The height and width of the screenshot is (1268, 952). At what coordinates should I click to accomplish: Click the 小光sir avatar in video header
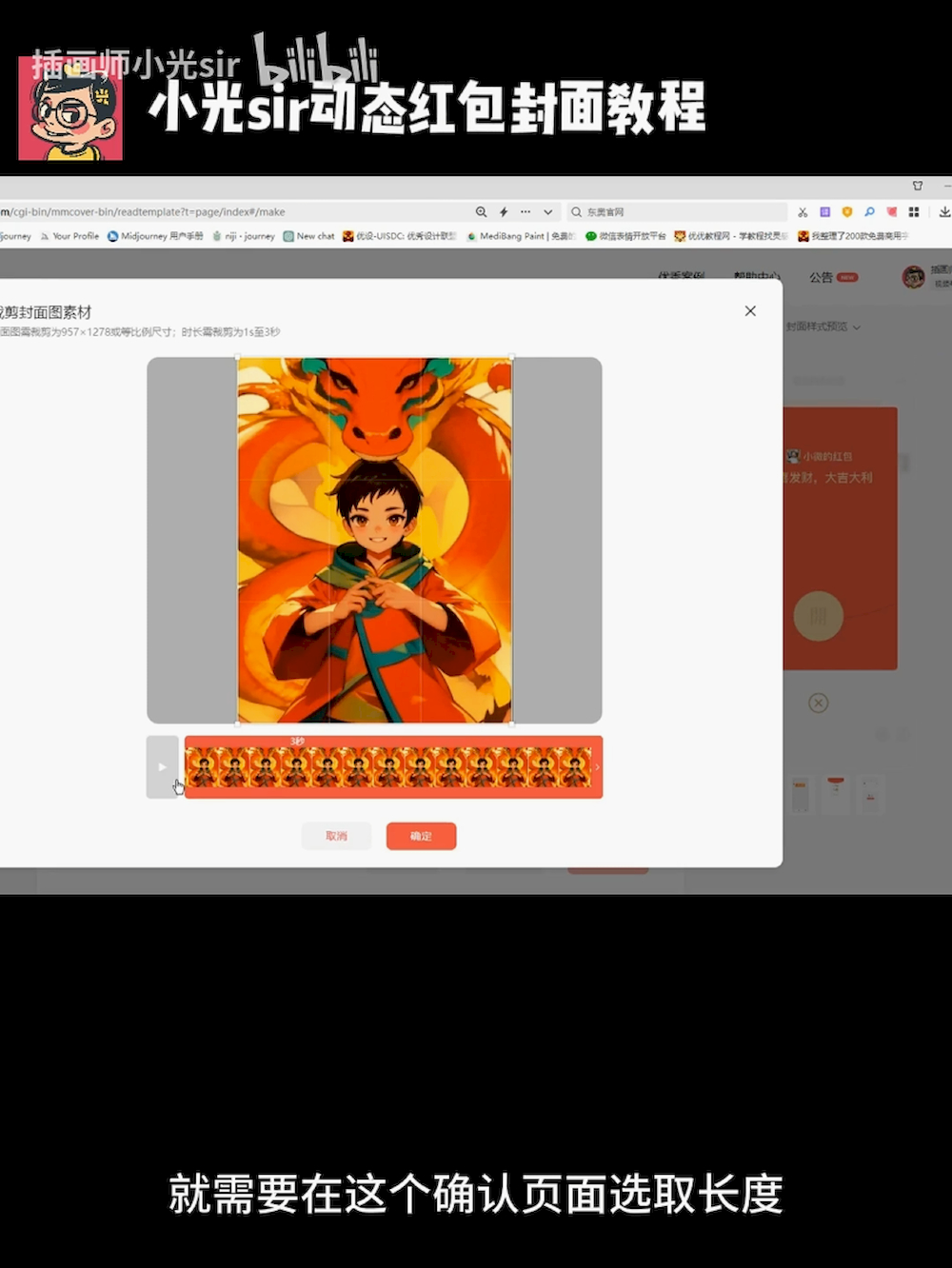(x=70, y=109)
